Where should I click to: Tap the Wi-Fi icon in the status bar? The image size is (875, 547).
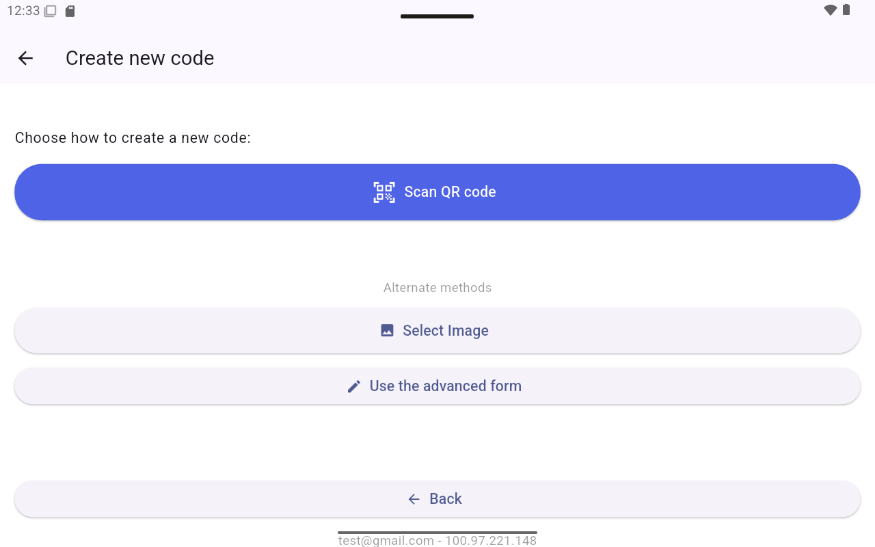(x=830, y=10)
